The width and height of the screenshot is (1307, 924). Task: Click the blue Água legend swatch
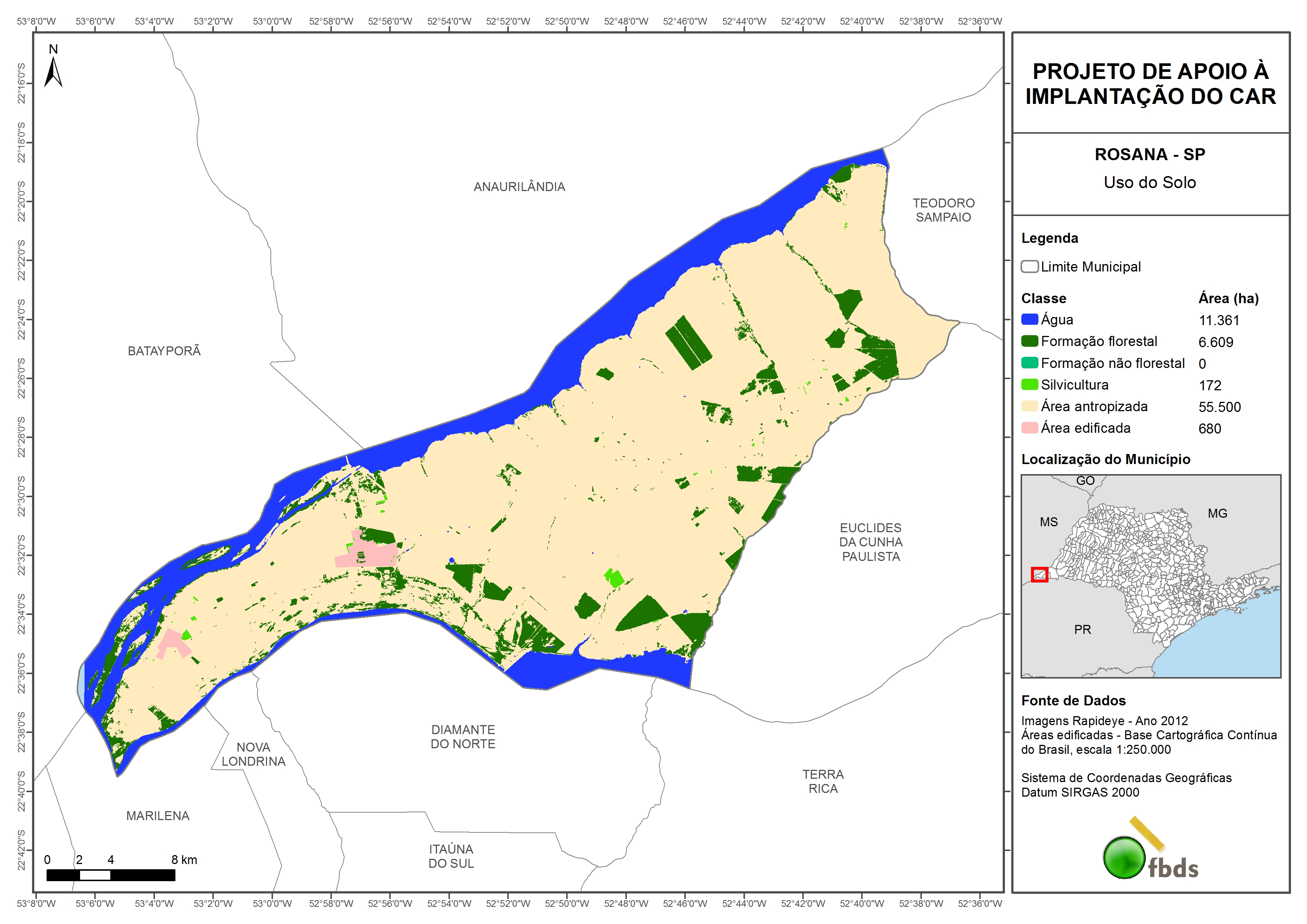[x=1029, y=320]
